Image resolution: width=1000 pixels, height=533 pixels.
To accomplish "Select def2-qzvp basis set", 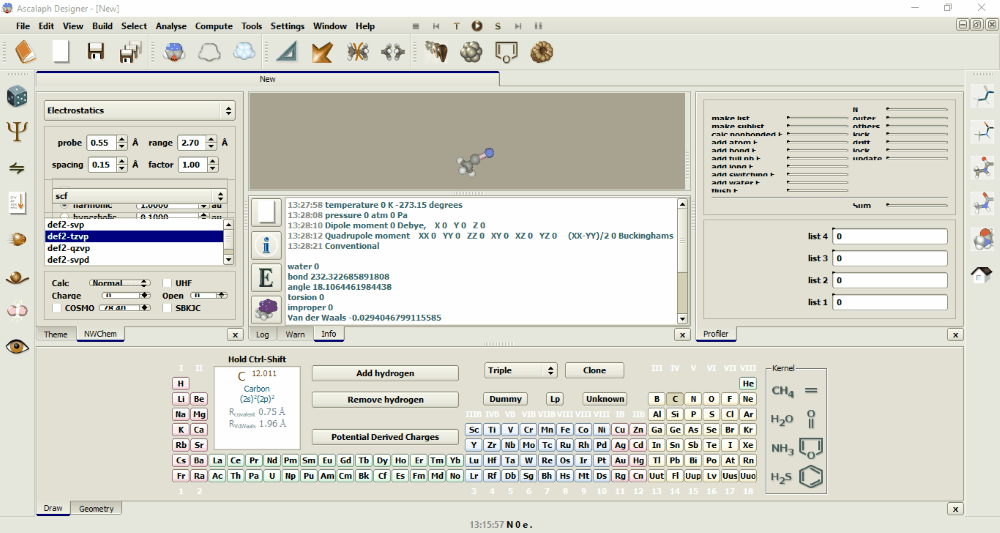I will [134, 248].
